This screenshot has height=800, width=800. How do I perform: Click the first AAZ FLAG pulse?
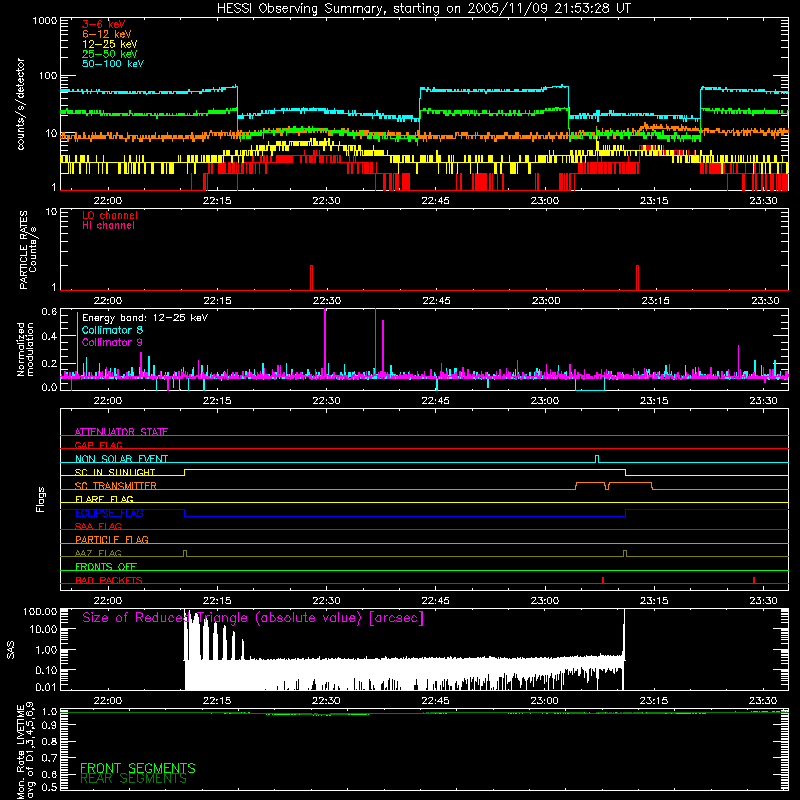[x=185, y=553]
